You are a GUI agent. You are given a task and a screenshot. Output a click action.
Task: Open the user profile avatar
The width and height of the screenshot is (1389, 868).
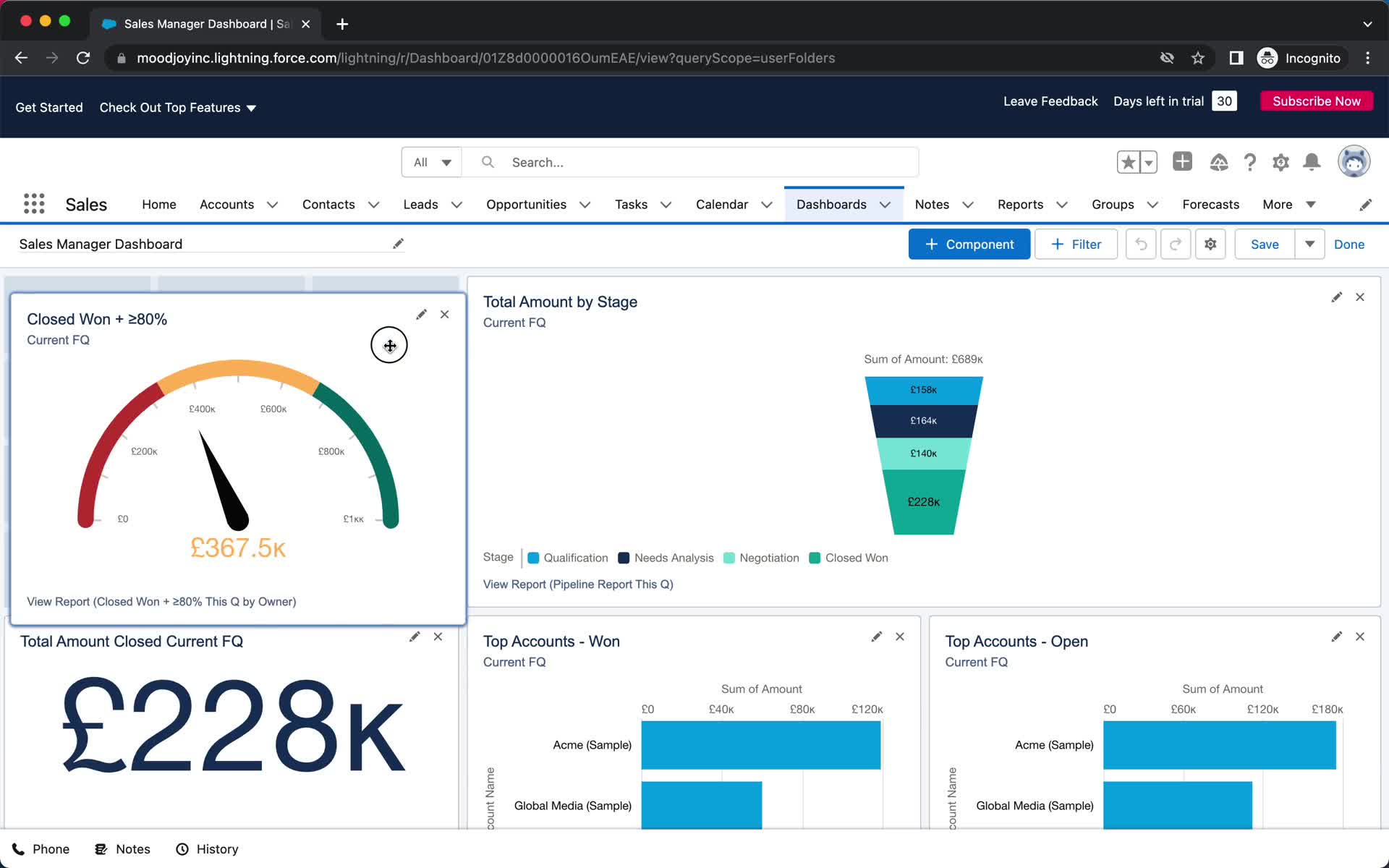pyautogui.click(x=1354, y=161)
